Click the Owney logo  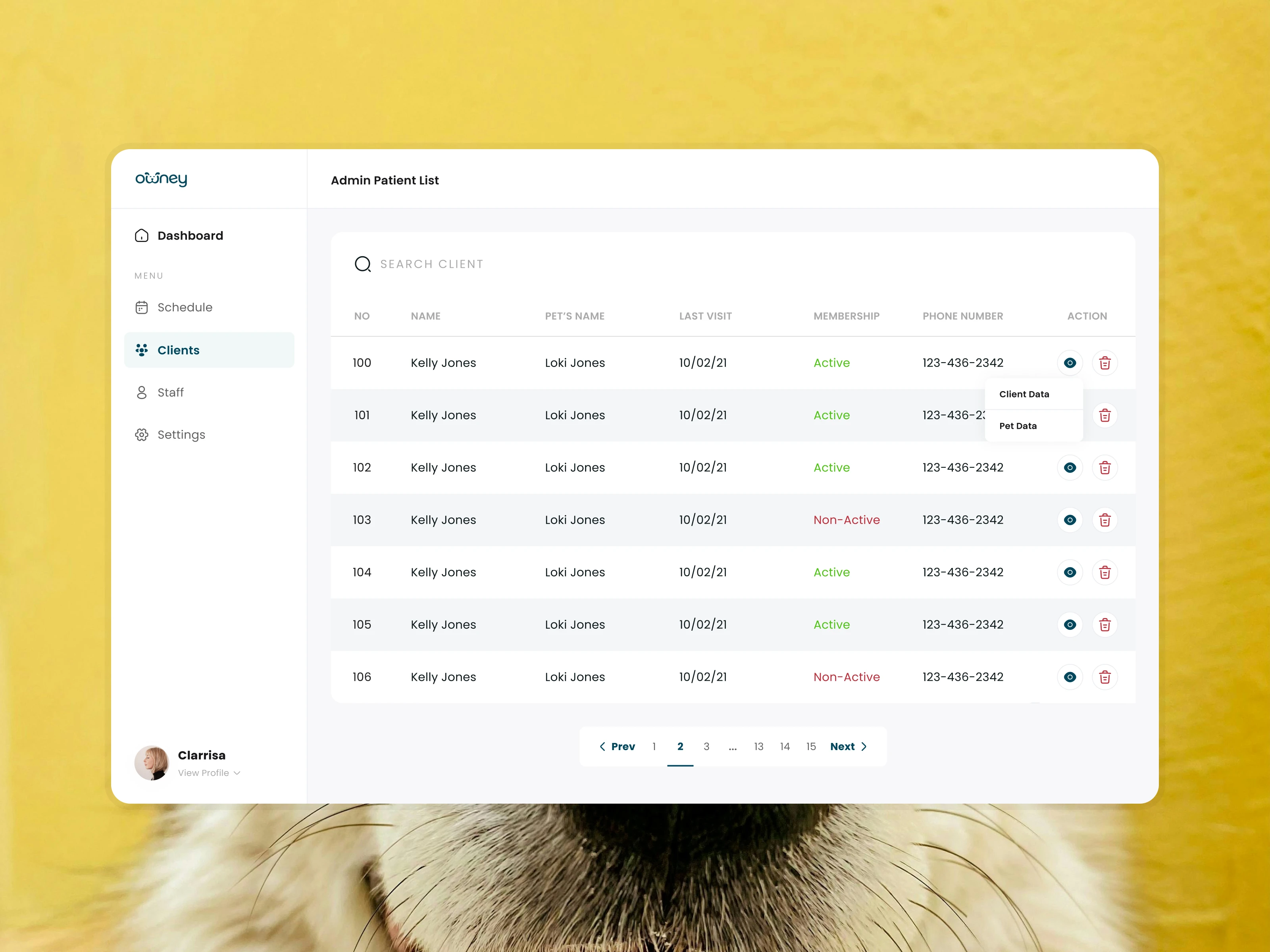[162, 179]
